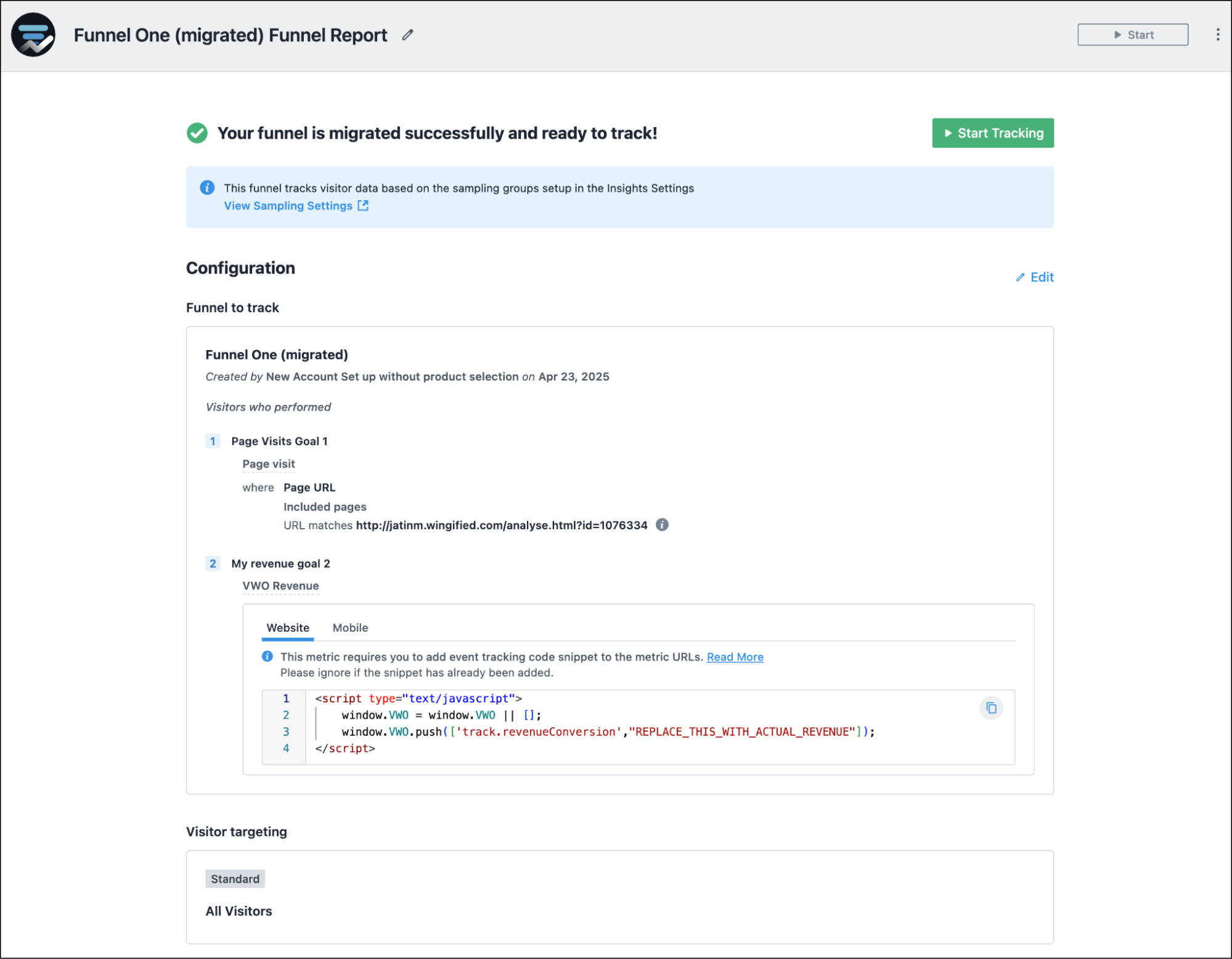Screen dimensions: 1232x959
Task: Click the All Visitors segment text
Action: [x=239, y=911]
